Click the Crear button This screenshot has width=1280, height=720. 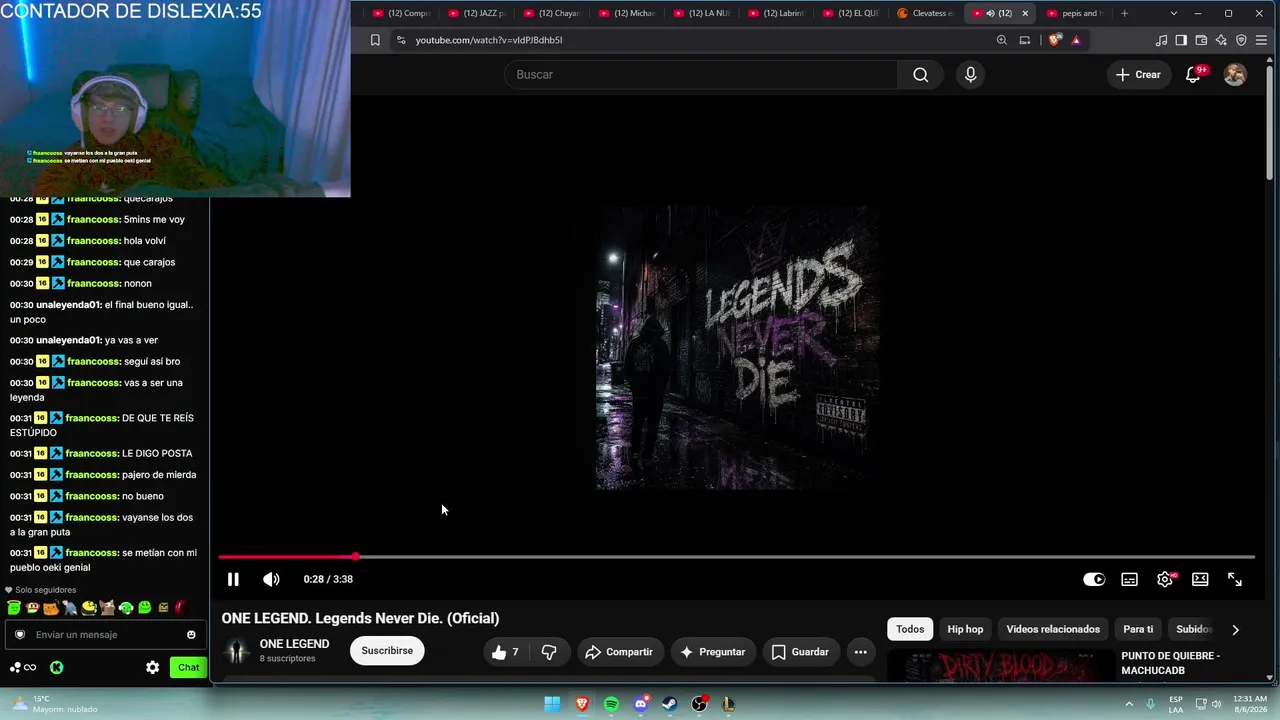pos(1138,75)
